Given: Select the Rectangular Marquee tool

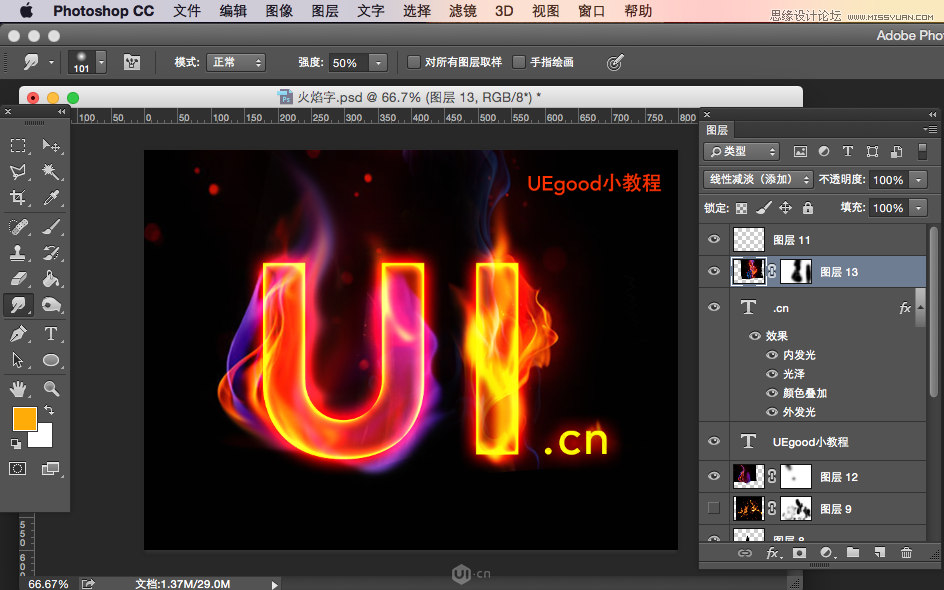Looking at the screenshot, I should [18, 145].
